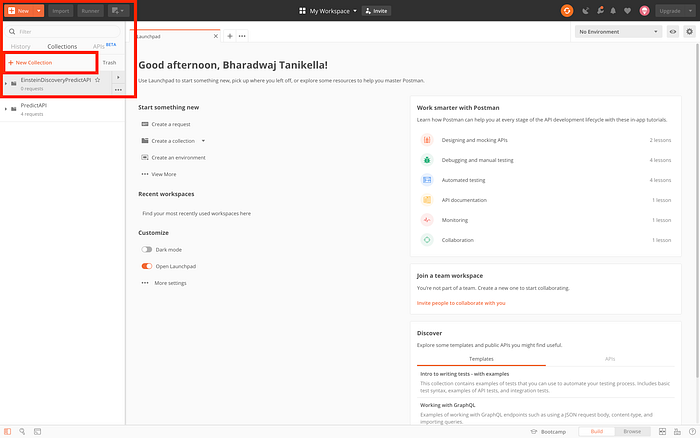
Task: Click Create an environment
Action: (x=174, y=158)
